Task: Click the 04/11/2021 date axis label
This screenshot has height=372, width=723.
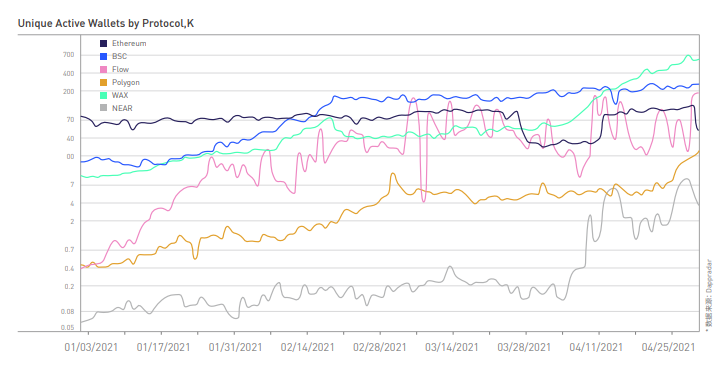Action: 596,347
